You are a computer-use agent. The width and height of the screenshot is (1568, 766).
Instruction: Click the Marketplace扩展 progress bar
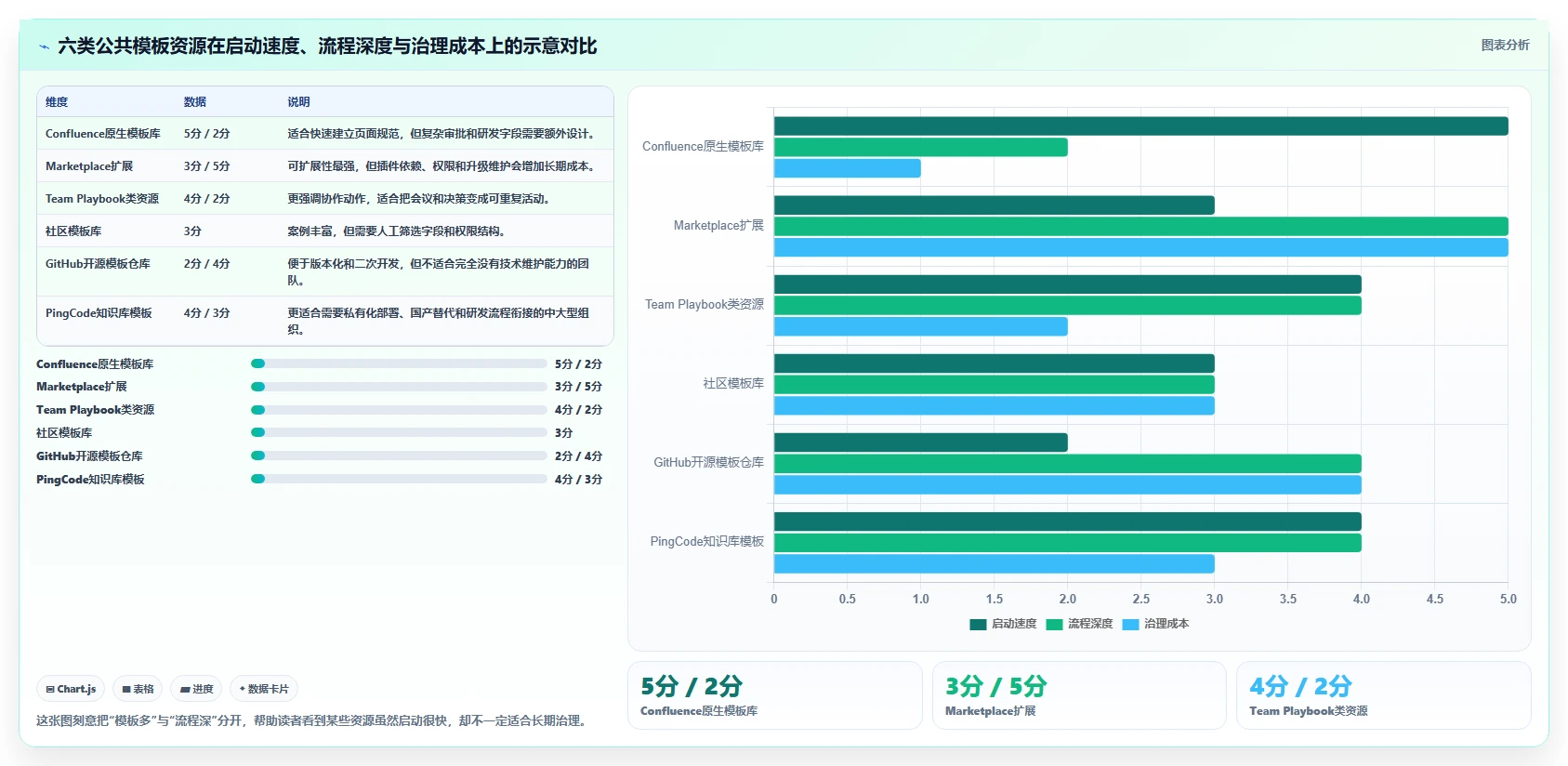coord(399,387)
